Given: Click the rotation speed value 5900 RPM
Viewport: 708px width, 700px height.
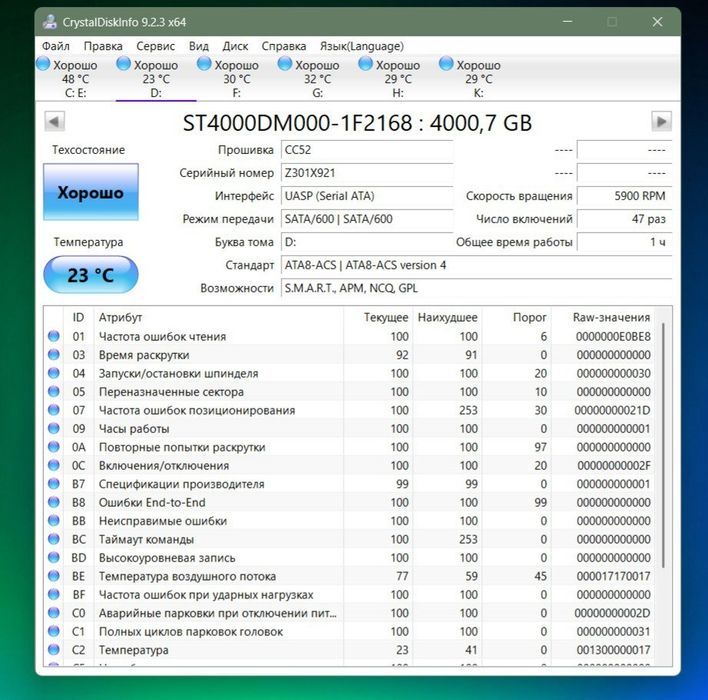Looking at the screenshot, I should 624,196.
